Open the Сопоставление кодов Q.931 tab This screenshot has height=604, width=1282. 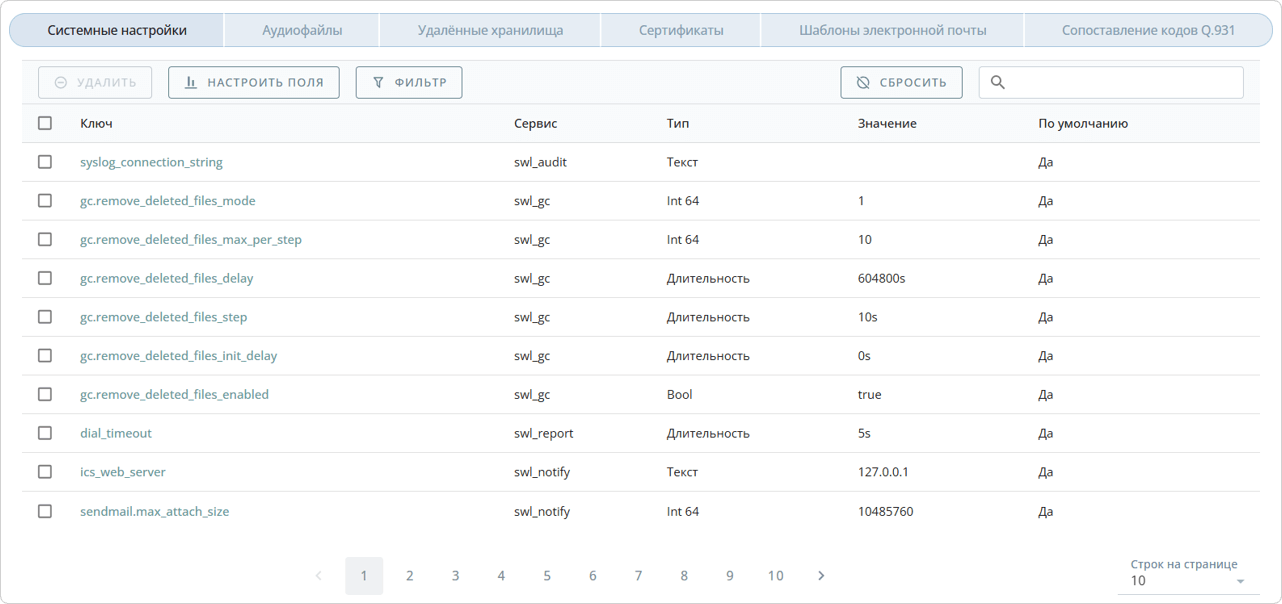coord(1148,30)
